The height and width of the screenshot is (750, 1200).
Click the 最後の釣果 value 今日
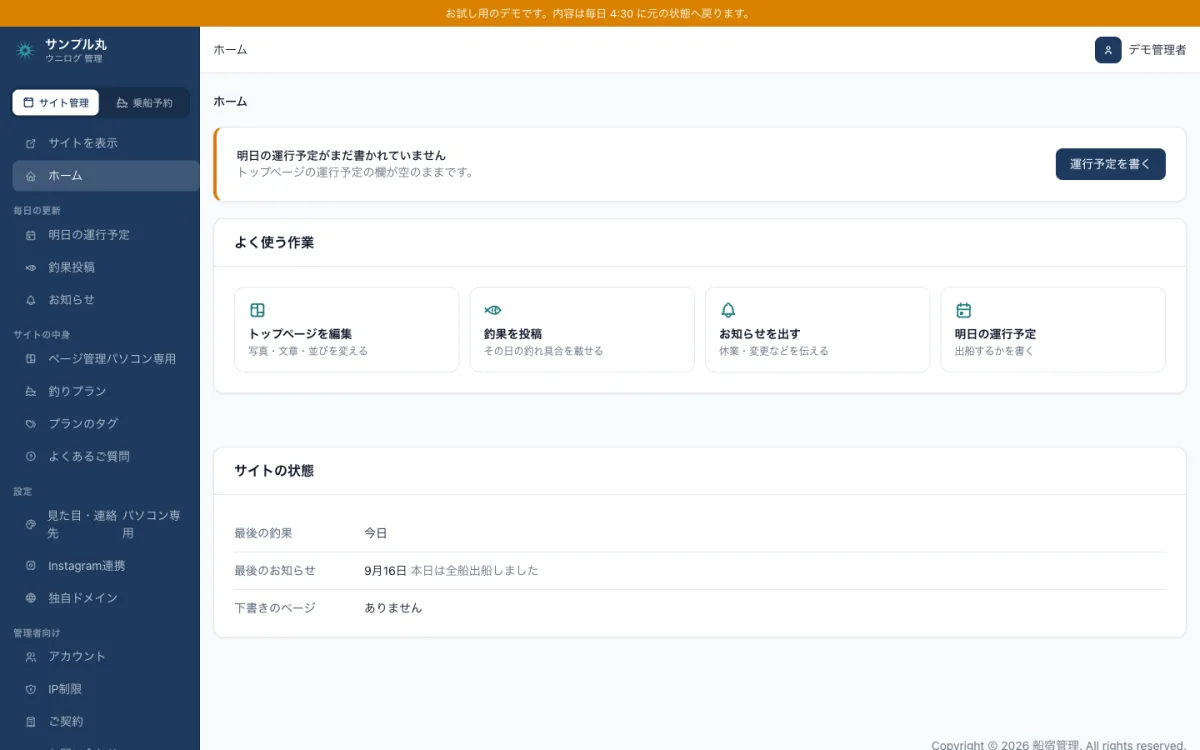click(375, 533)
